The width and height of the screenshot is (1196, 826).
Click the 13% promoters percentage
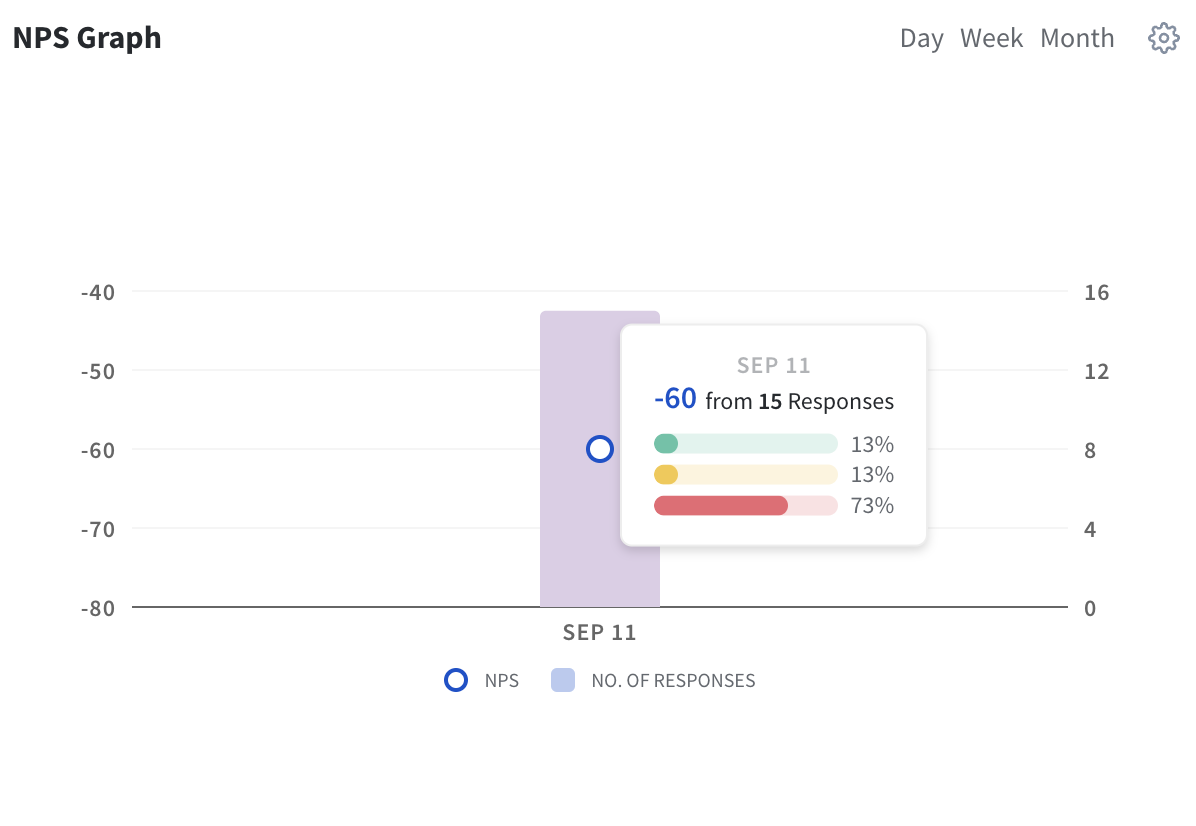point(872,444)
